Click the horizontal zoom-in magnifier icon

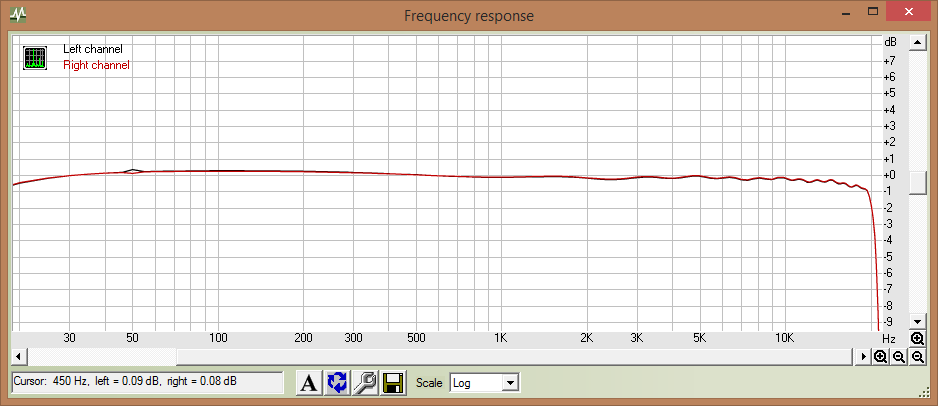(x=881, y=356)
